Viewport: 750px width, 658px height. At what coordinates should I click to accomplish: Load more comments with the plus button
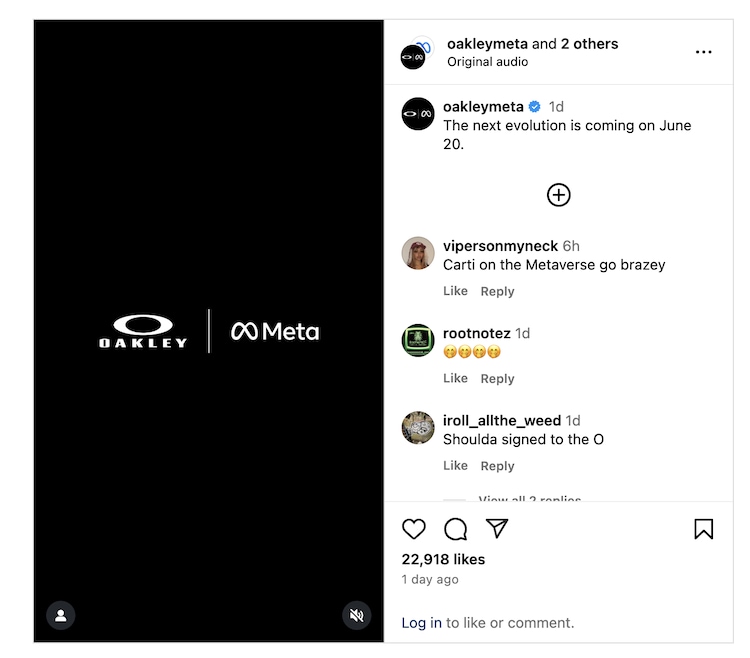559,195
